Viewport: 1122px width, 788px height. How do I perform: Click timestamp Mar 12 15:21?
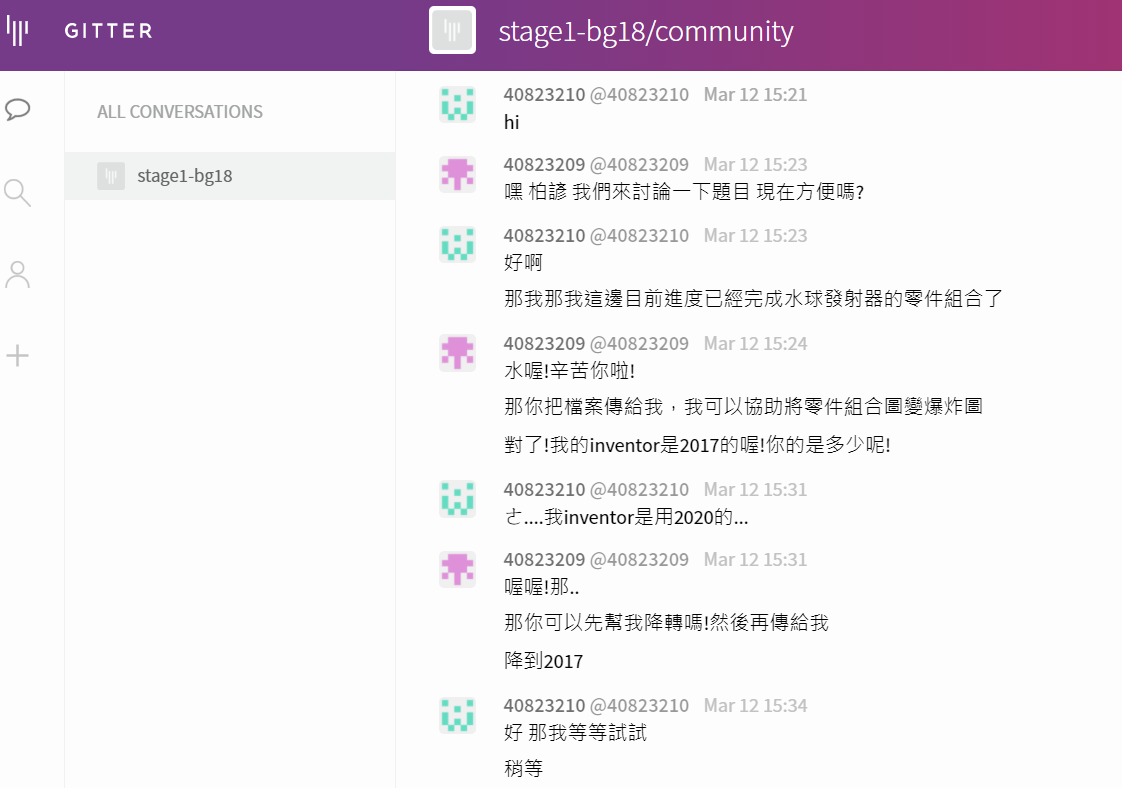point(755,94)
